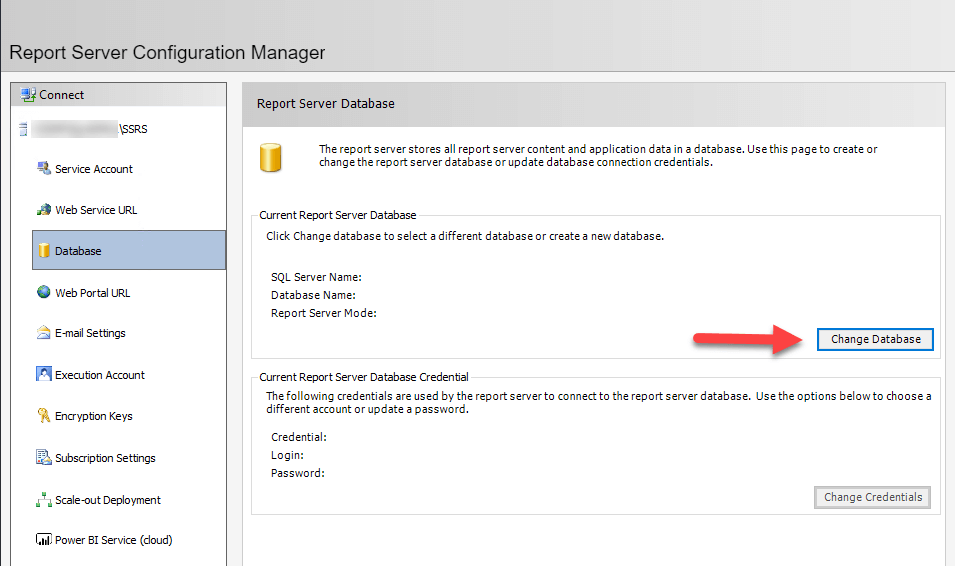Switch to Web Portal URL page
The width and height of the screenshot is (955, 566).
[92, 293]
